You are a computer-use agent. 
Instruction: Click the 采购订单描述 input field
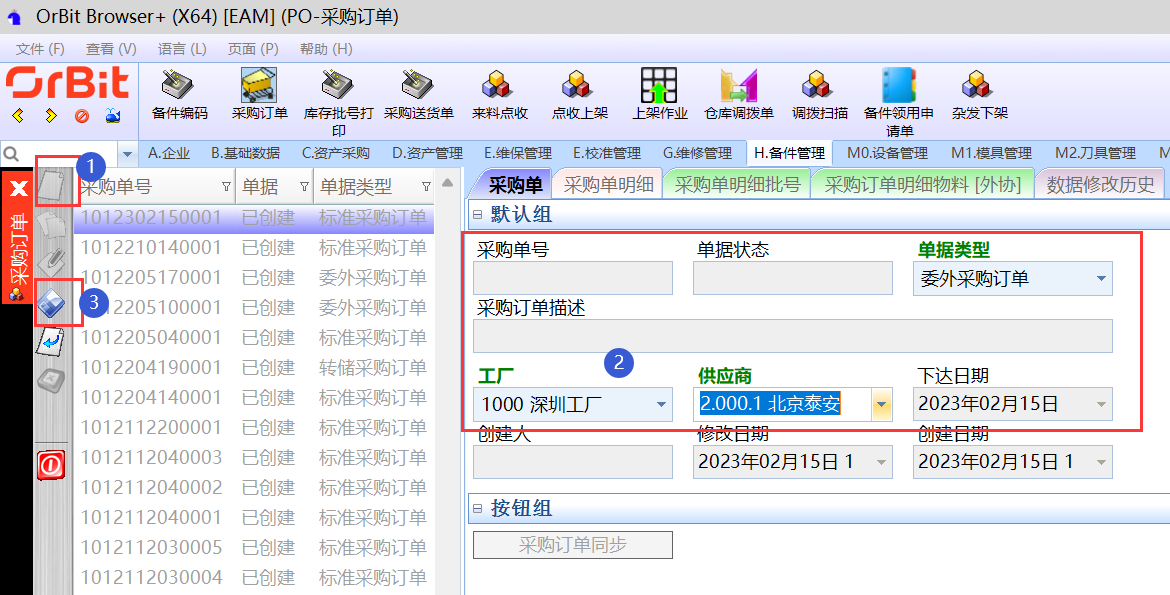[x=792, y=336]
